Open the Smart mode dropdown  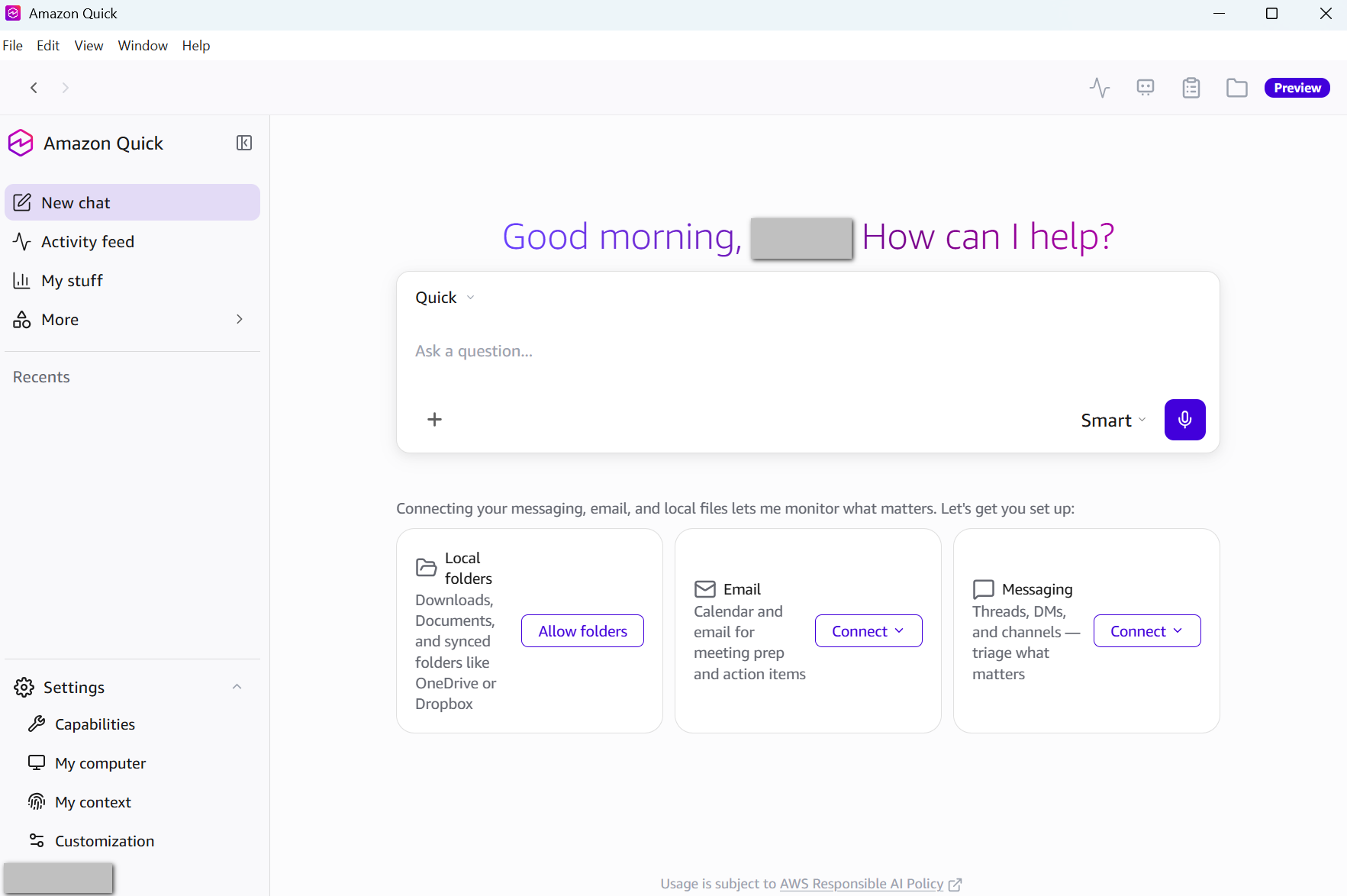[x=1113, y=421]
